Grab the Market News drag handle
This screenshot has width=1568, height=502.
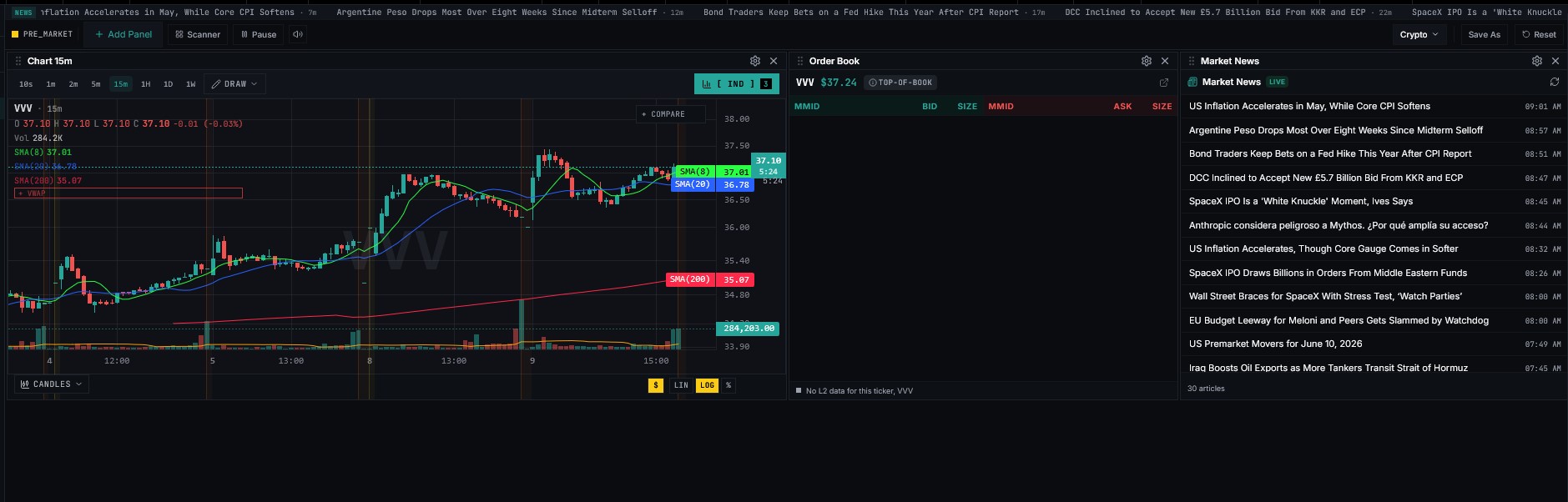point(1192,61)
